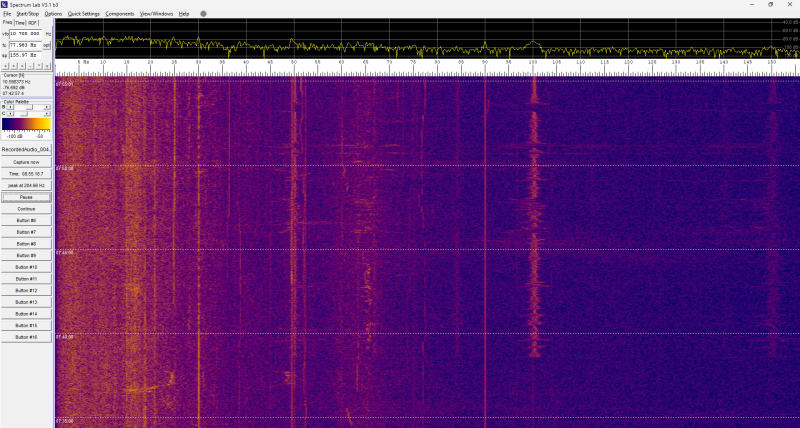800x428 pixels.
Task: Click the Time display button
Action: (x=26, y=174)
